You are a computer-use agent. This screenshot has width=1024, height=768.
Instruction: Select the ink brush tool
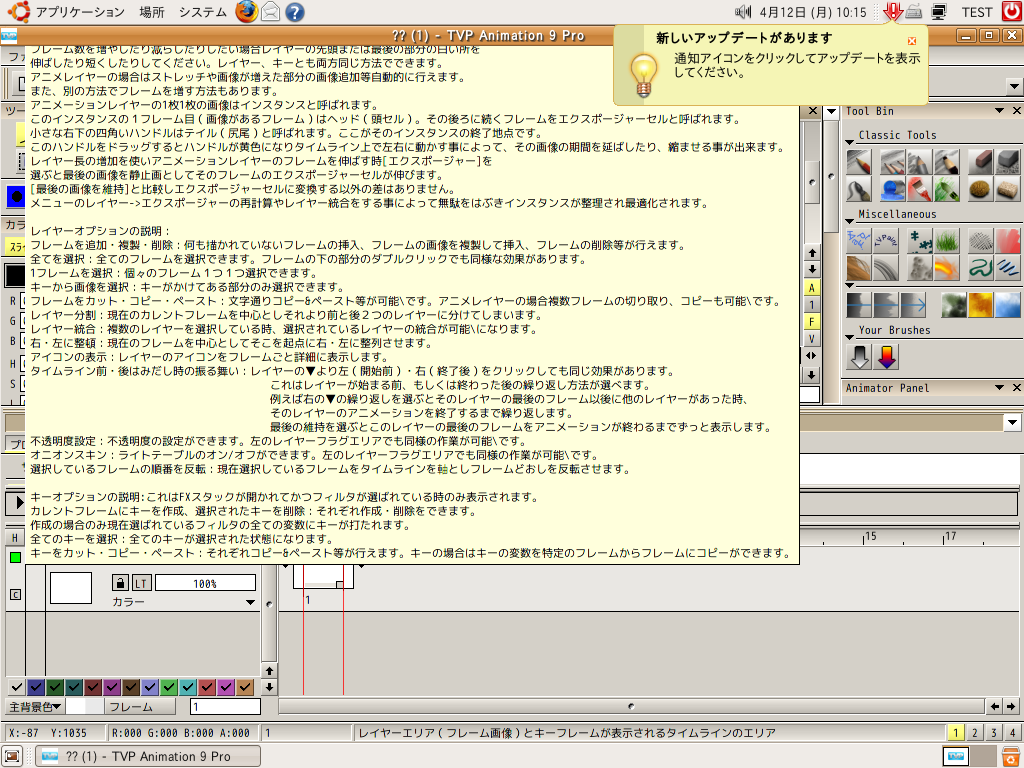click(x=859, y=189)
